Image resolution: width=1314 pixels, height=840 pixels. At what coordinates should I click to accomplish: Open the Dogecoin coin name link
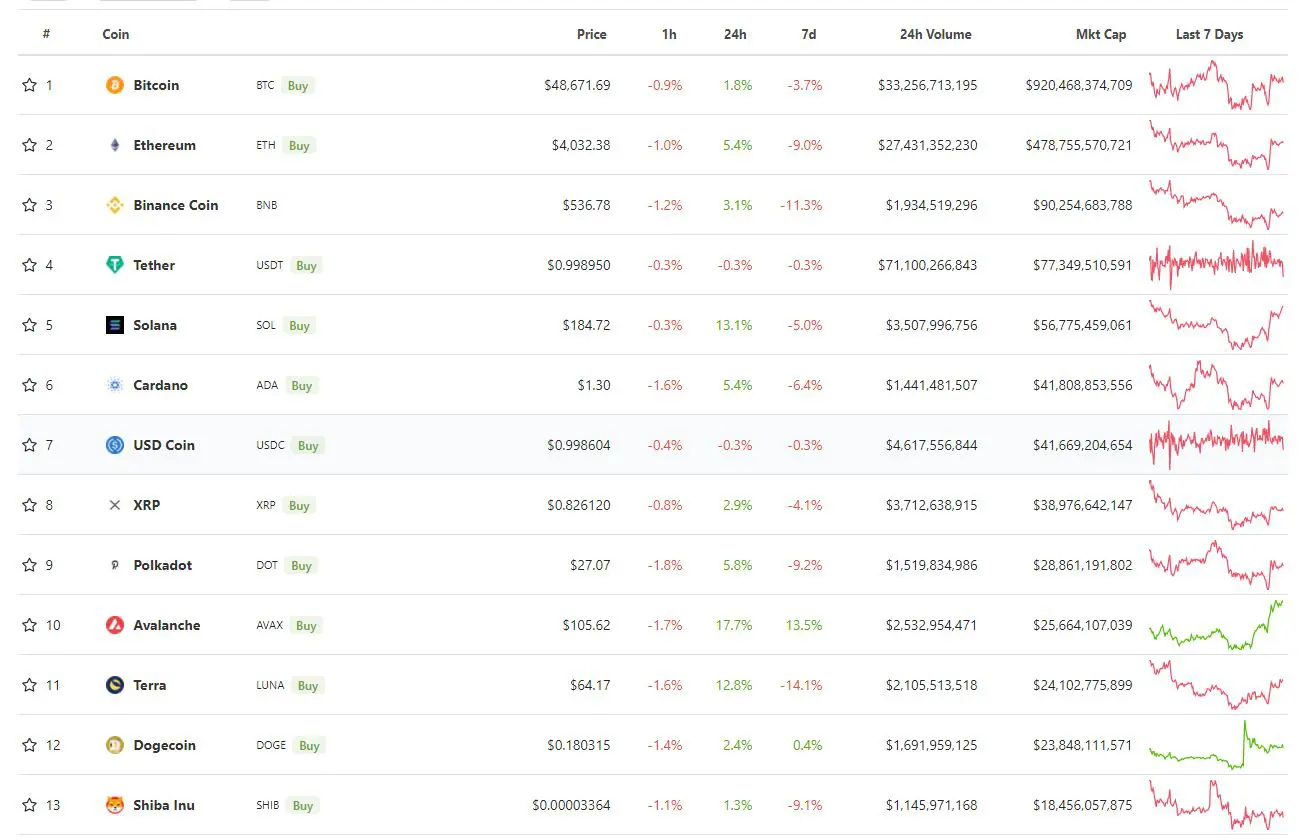click(165, 745)
